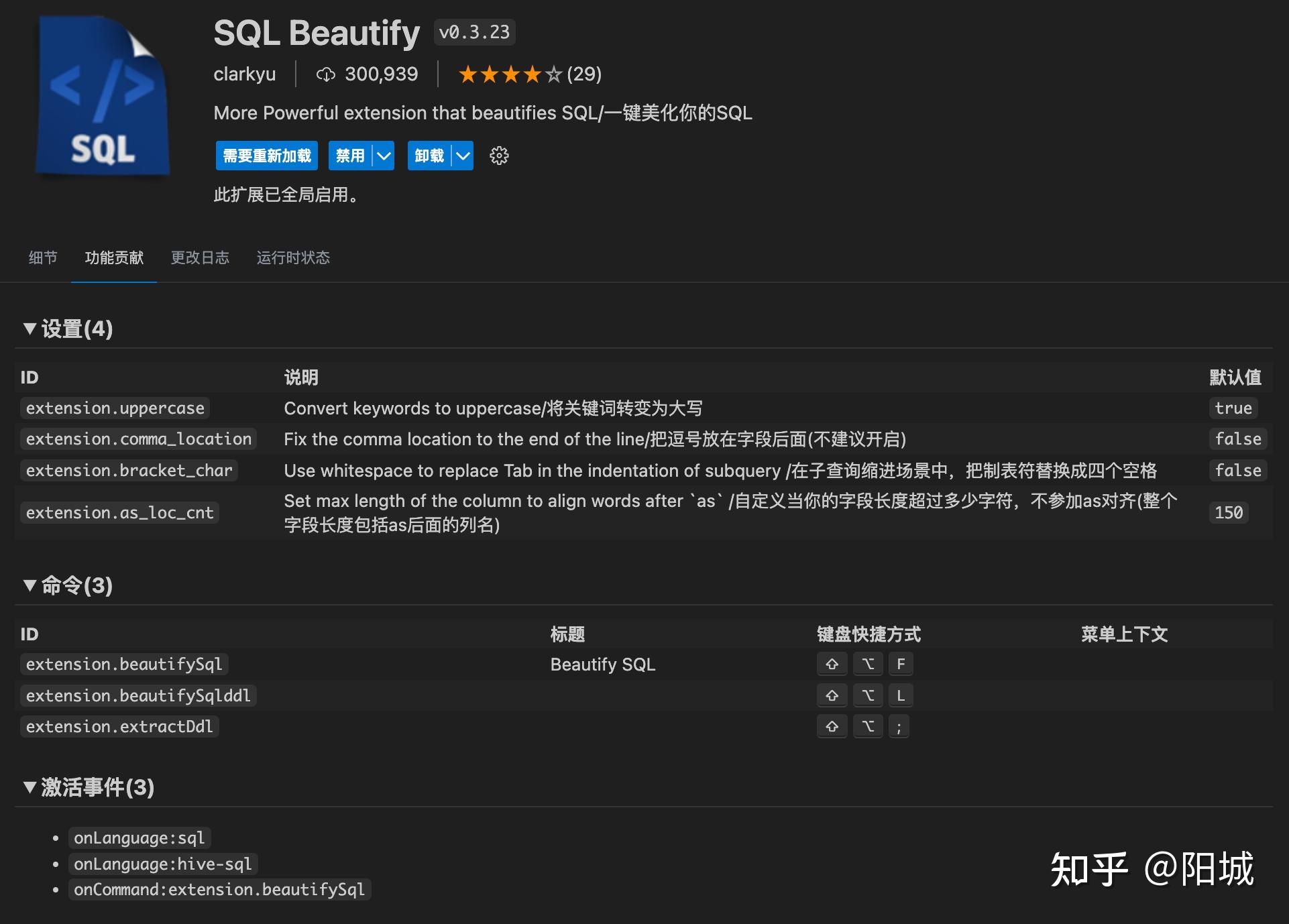Open the 卸载 button dropdown arrow
Screen dimensions: 1289x924
pyautogui.click(x=461, y=156)
